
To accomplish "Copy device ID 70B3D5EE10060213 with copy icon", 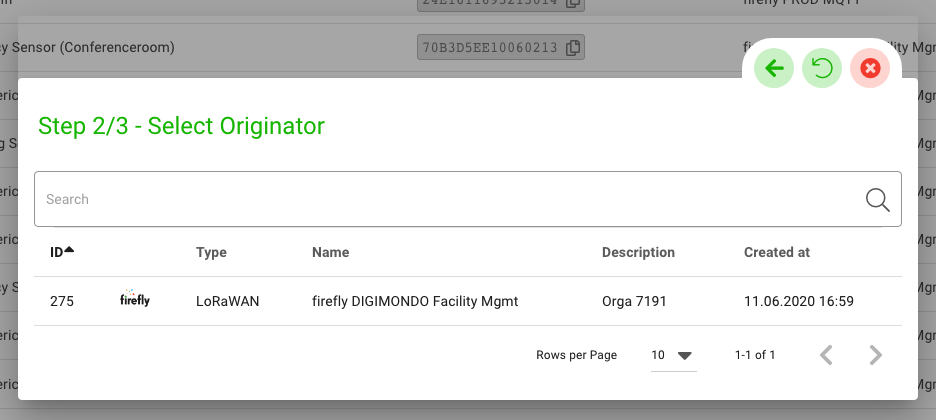I will (572, 47).
